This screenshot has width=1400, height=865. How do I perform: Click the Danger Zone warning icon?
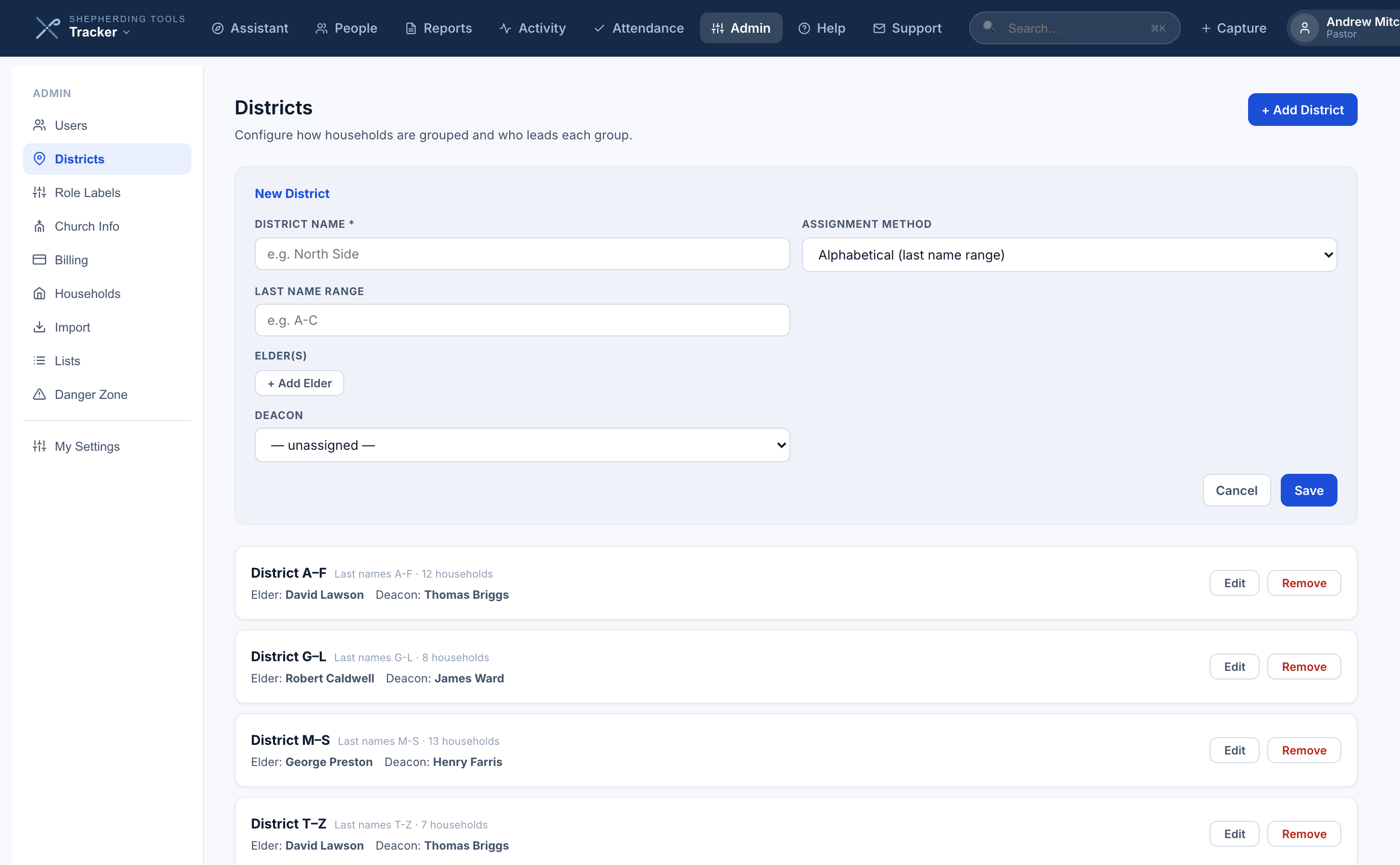[x=39, y=394]
